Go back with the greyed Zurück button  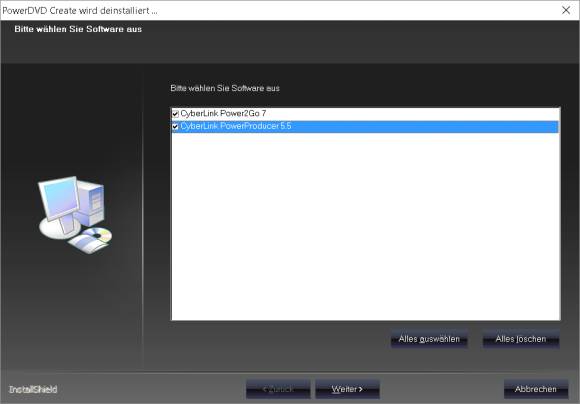coord(278,389)
